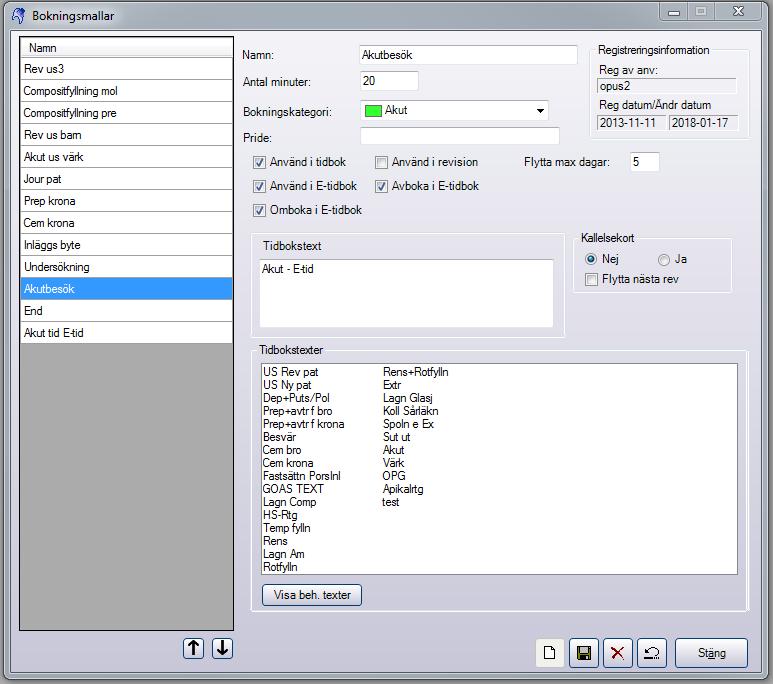
Task: Select US Ny pat in Tidbokstexter
Action: click(x=287, y=385)
